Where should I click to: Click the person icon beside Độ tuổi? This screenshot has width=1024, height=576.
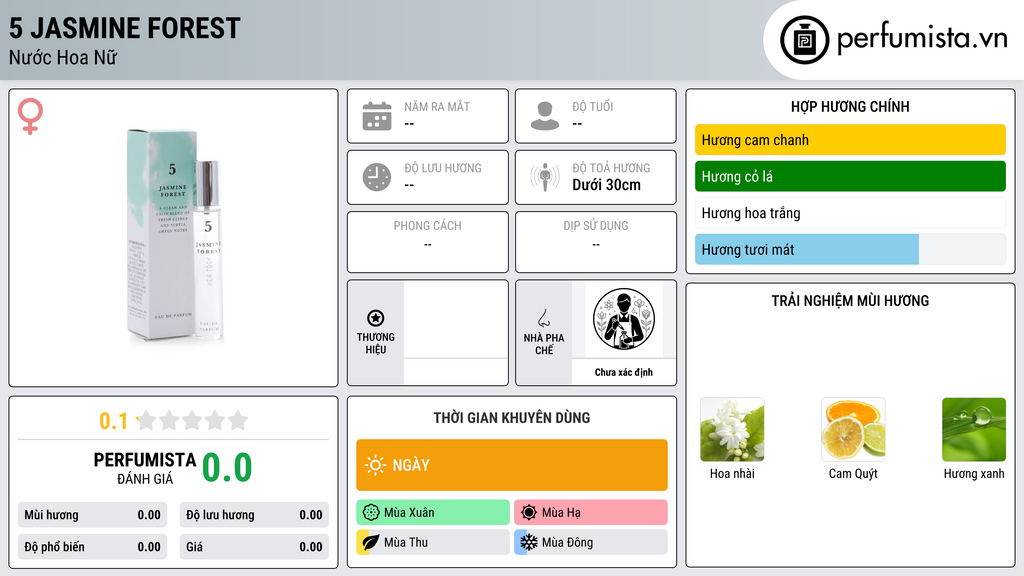[545, 116]
